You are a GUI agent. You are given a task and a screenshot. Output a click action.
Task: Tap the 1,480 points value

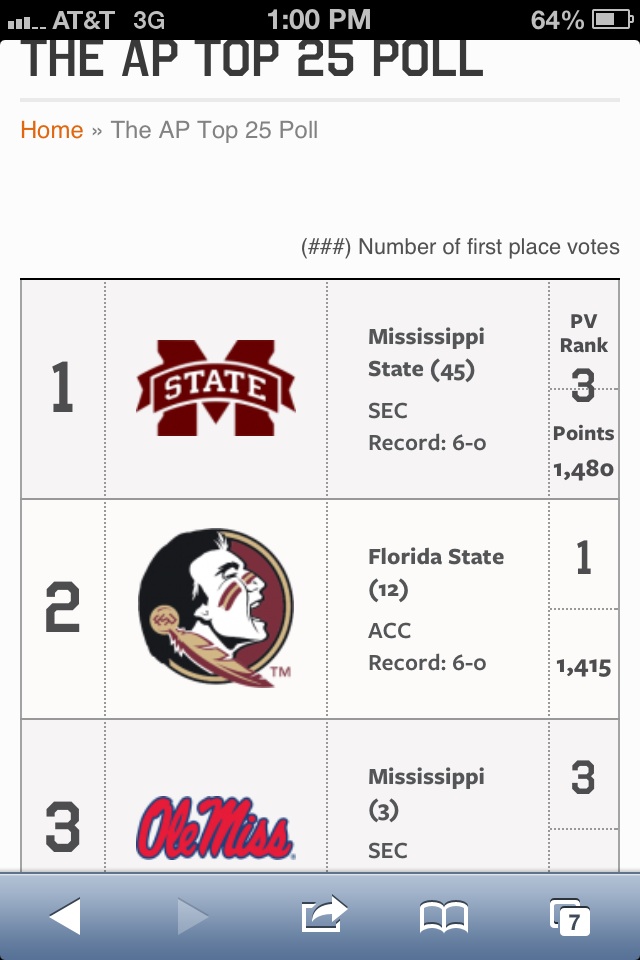tap(584, 468)
